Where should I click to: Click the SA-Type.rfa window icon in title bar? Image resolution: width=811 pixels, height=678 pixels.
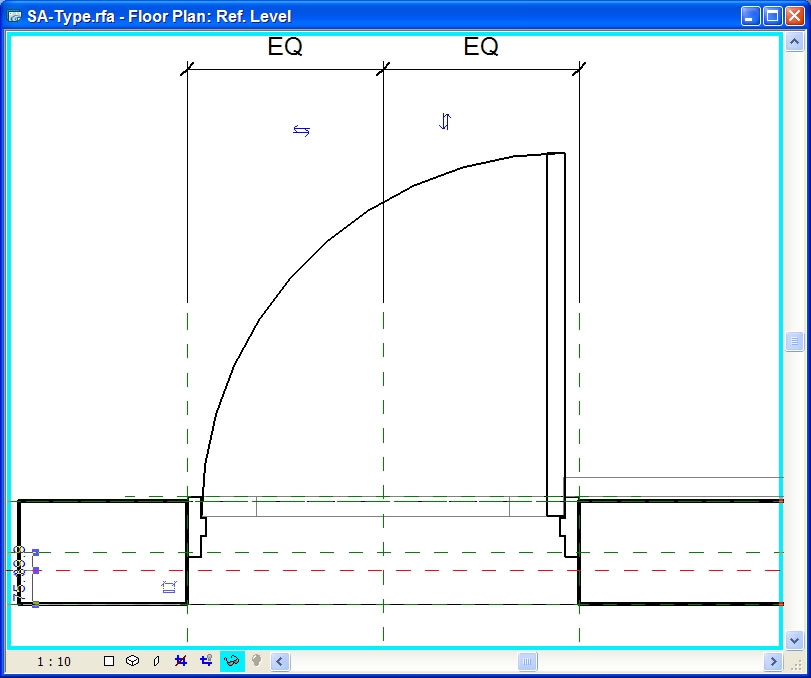(14, 16)
